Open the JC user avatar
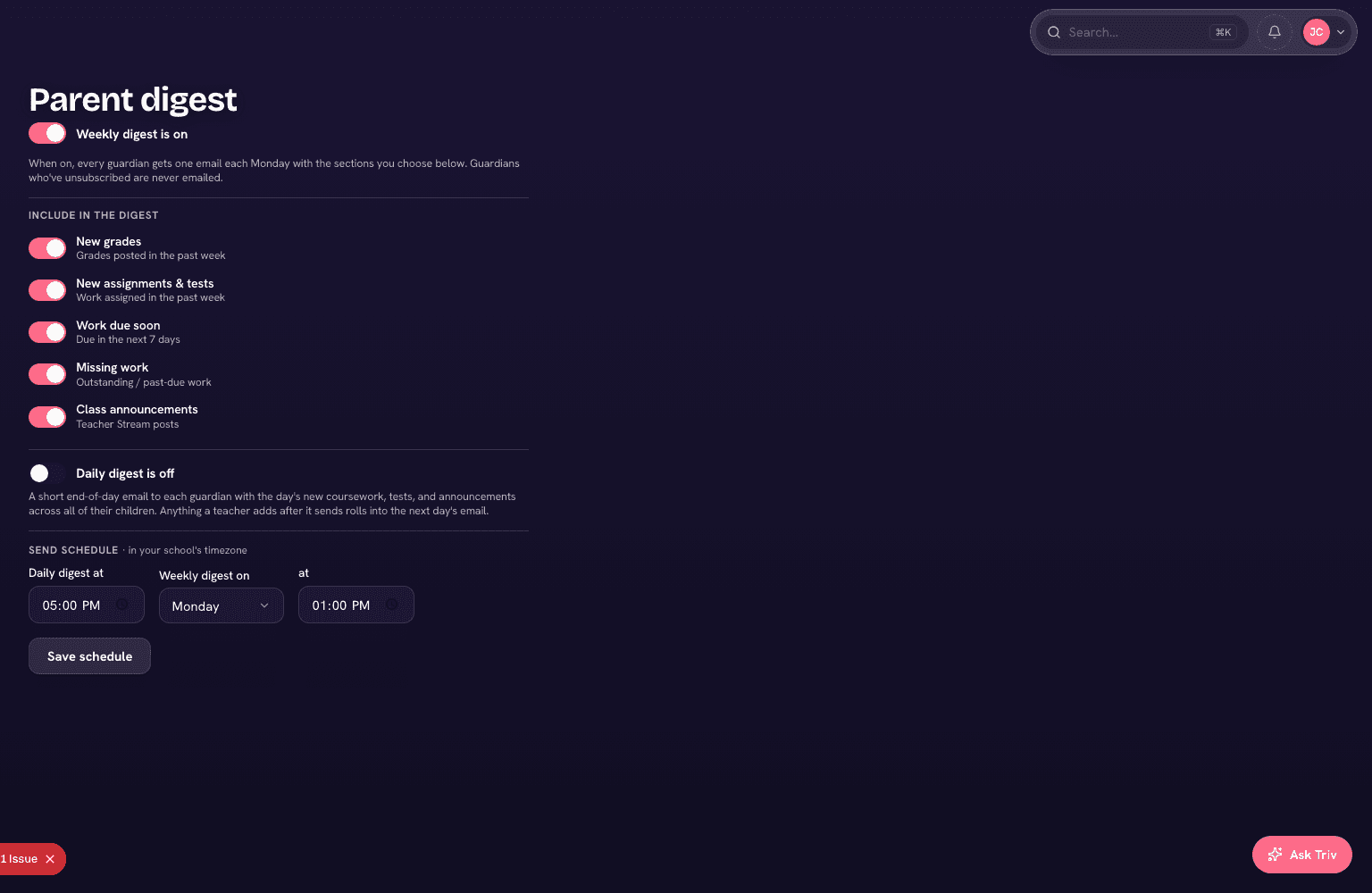This screenshot has width=1372, height=893. click(x=1317, y=32)
